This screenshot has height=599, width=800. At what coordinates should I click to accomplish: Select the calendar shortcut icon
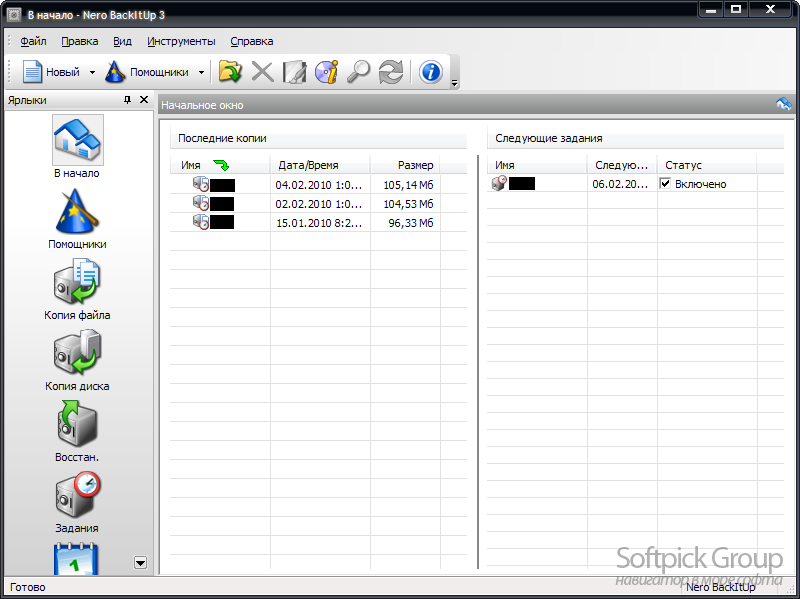tap(76, 559)
